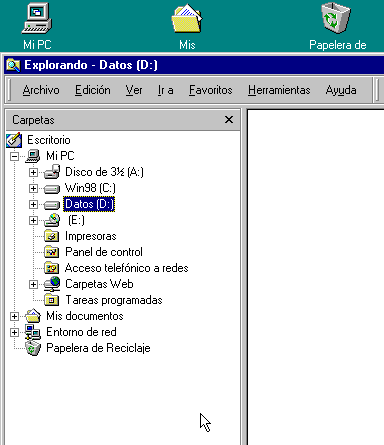Expand the Mis documentos tree node

click(x=14, y=316)
